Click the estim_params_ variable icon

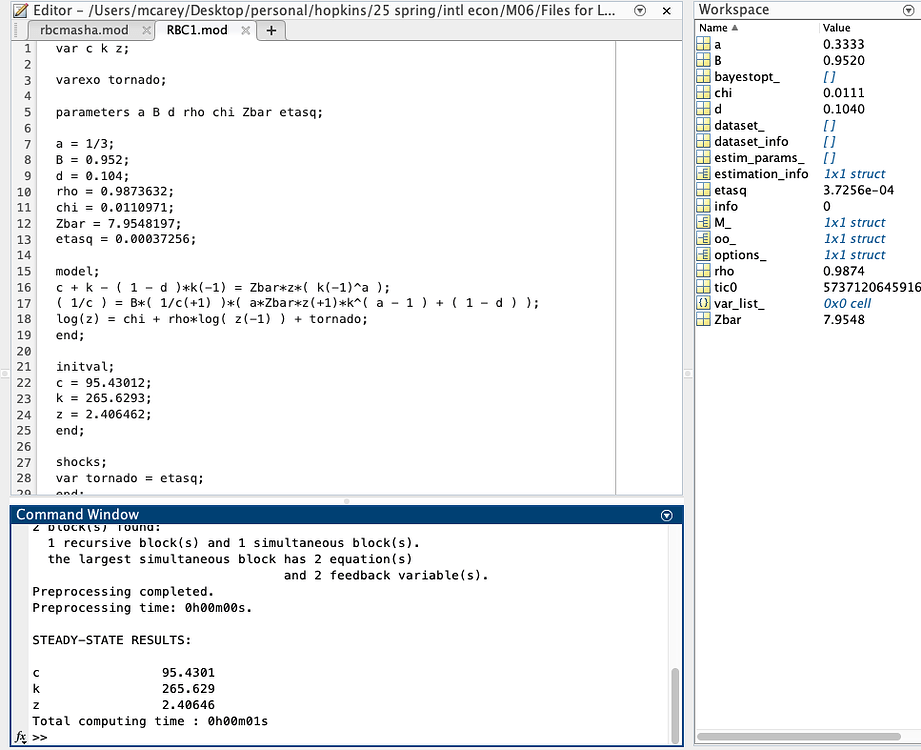tap(703, 157)
